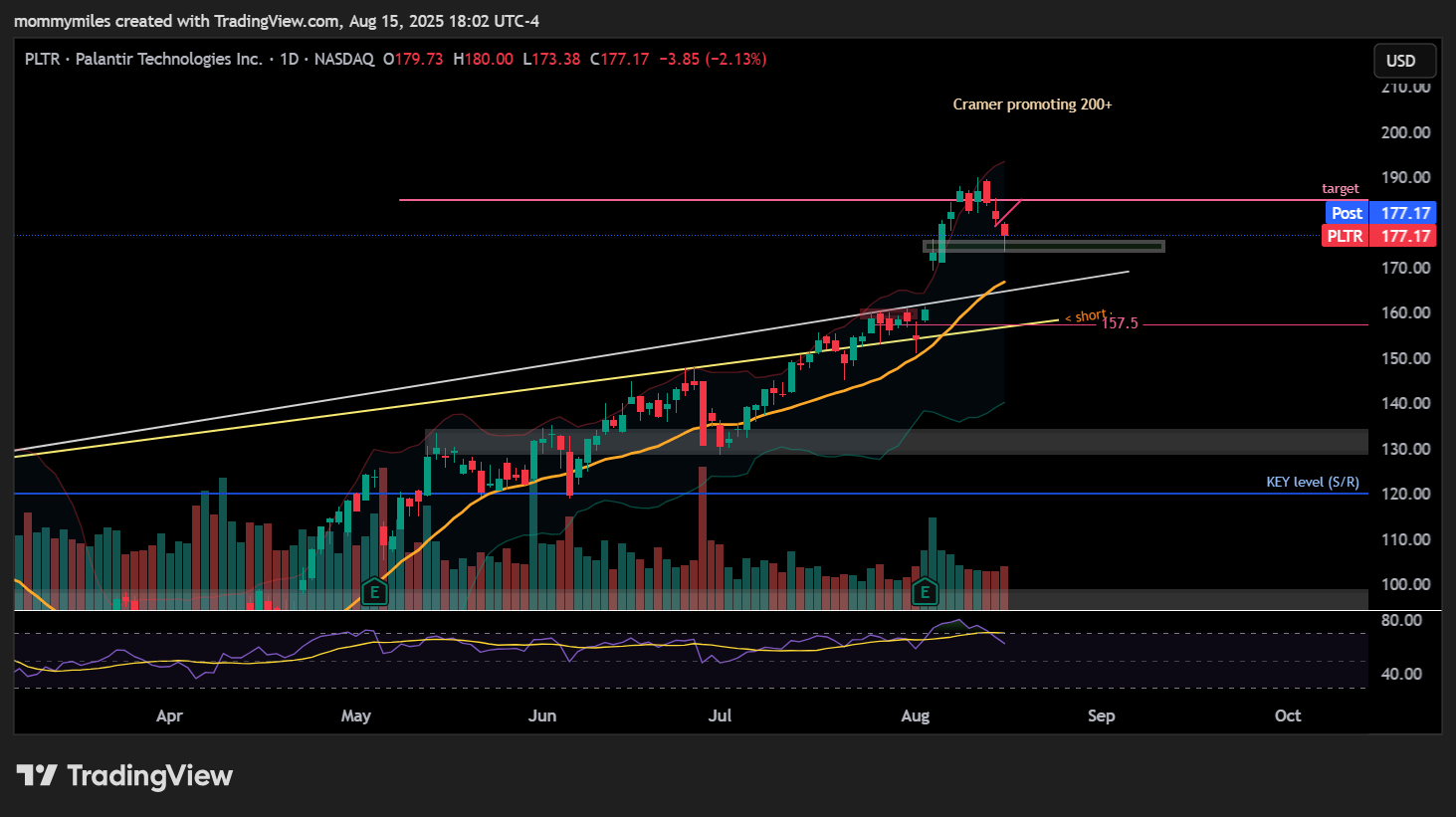The width and height of the screenshot is (1456, 817).
Task: Click 110.00 on the price axis
Action: tap(1405, 539)
